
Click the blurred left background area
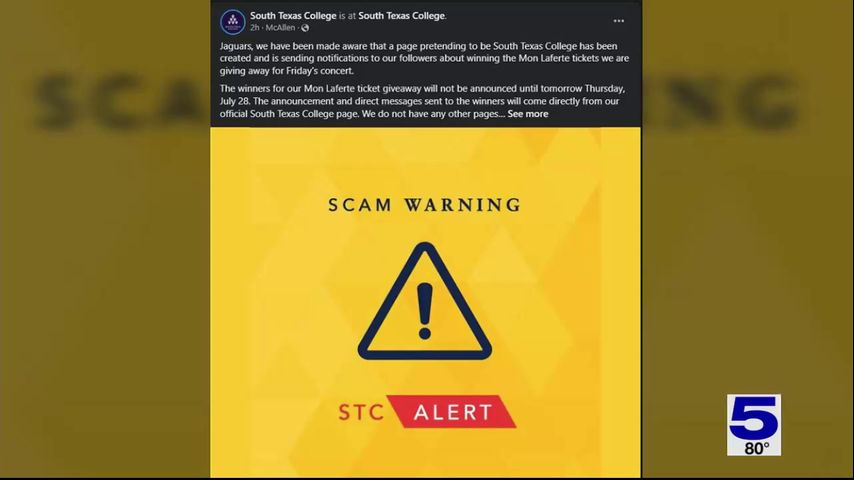coord(105,240)
